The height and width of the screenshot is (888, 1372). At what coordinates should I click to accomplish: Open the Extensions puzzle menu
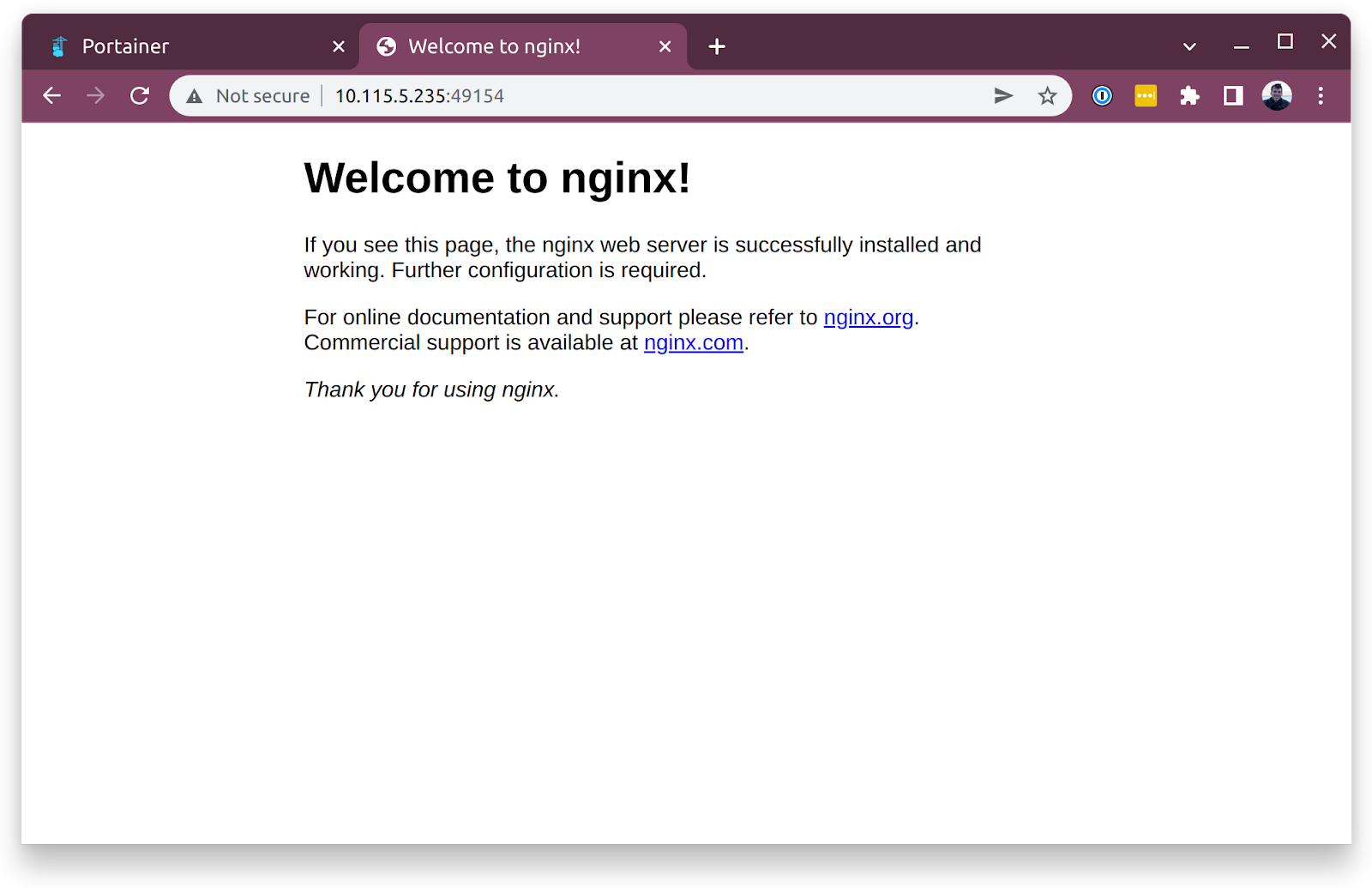1189,95
